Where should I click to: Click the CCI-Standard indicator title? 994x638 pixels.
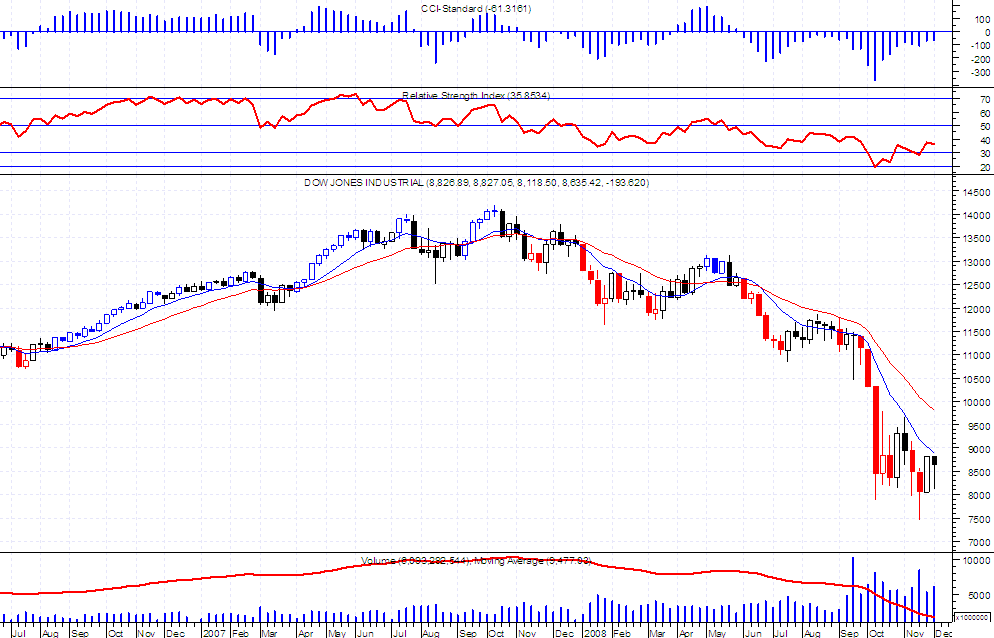476,9
